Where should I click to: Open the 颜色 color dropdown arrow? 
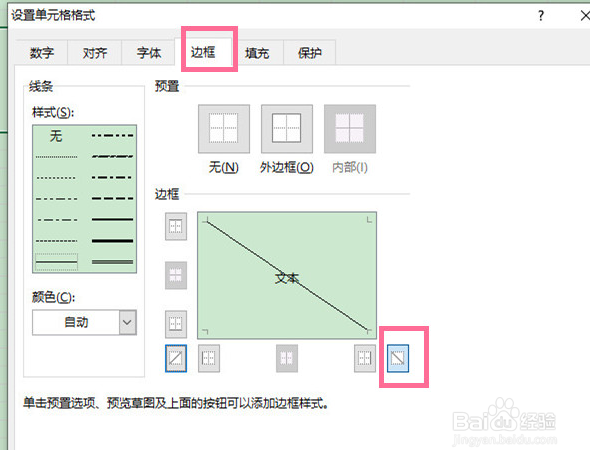tap(128, 323)
